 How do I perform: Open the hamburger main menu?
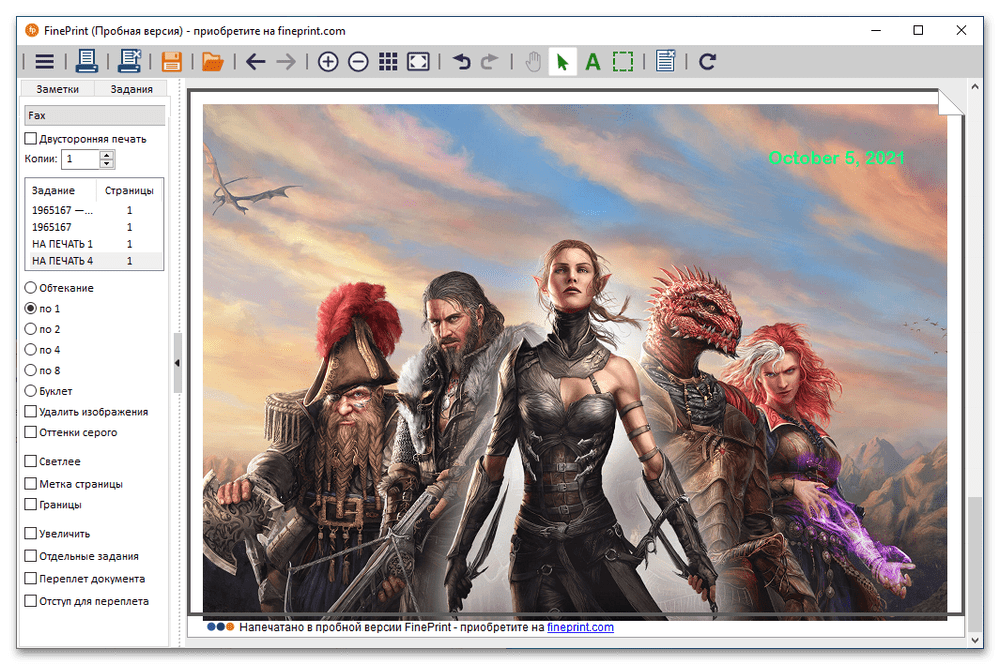[44, 62]
